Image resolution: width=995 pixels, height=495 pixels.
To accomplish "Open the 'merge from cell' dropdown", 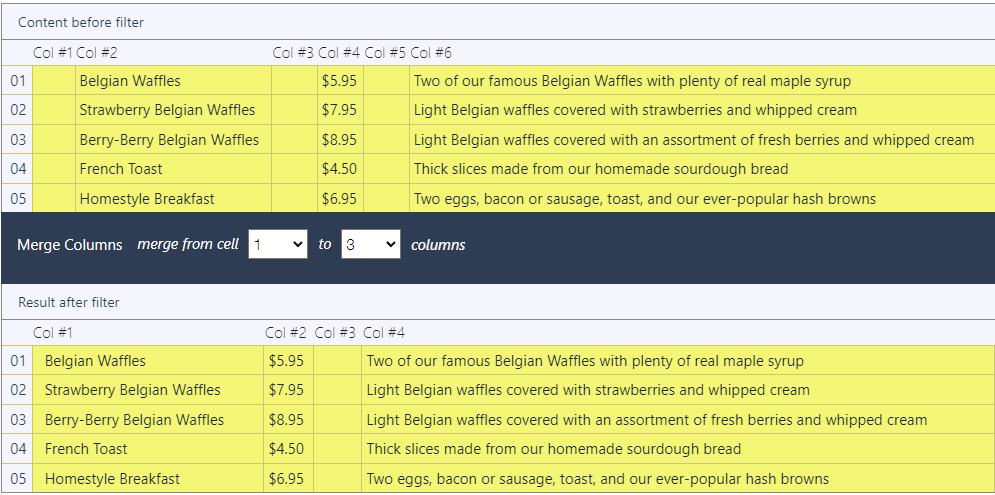I will coord(277,244).
